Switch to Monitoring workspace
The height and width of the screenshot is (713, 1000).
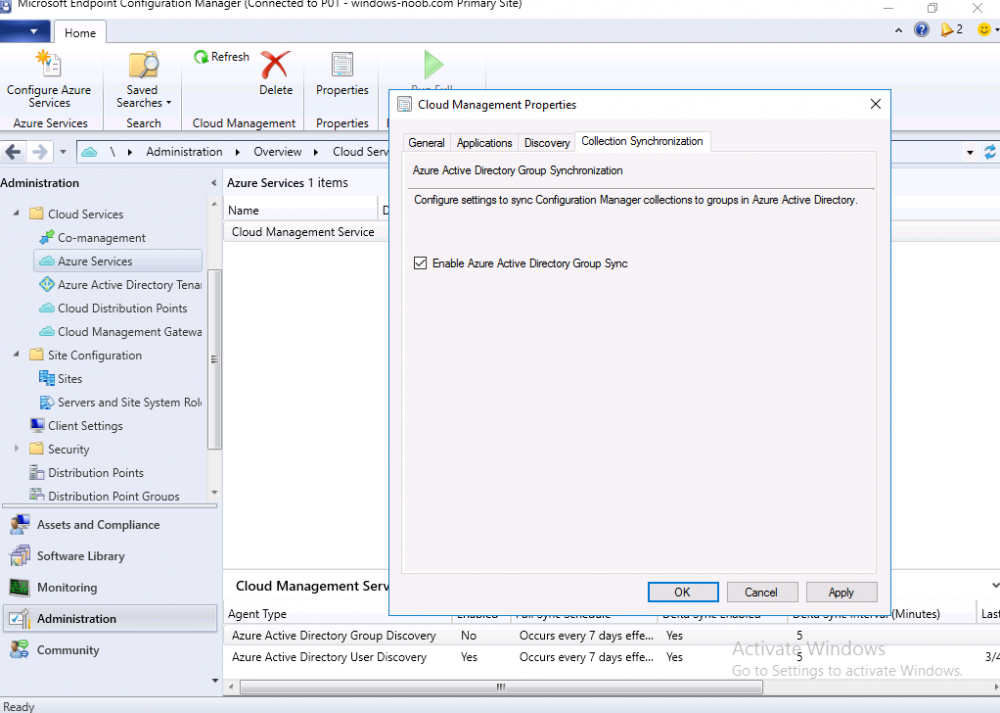110,587
